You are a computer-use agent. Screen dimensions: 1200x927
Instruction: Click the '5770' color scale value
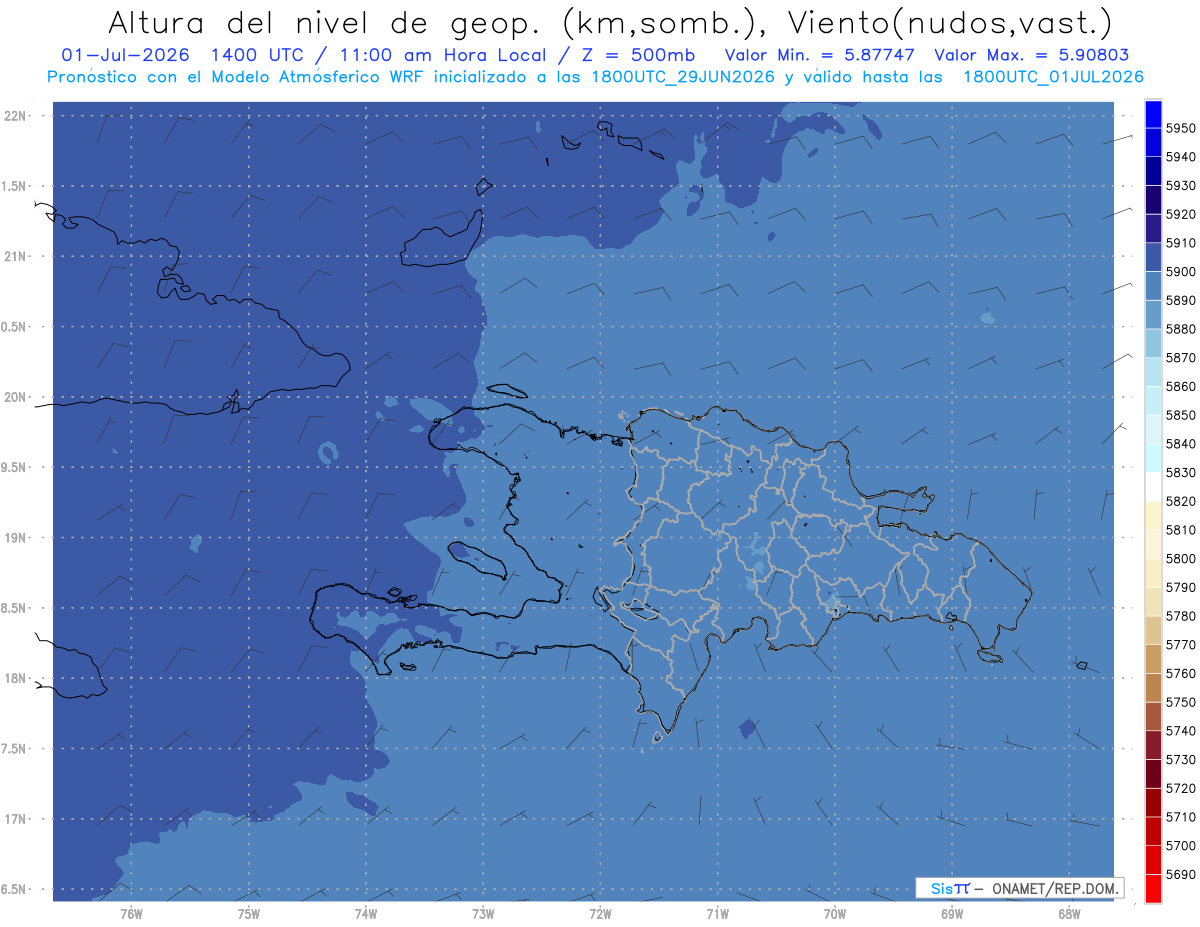(1180, 645)
